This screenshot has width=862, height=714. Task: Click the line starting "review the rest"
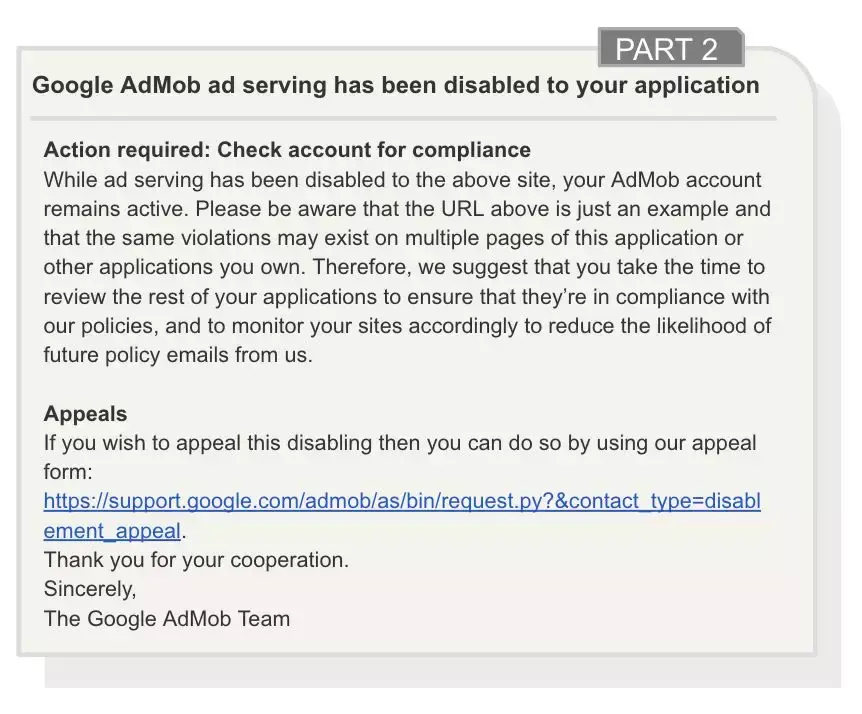click(406, 297)
